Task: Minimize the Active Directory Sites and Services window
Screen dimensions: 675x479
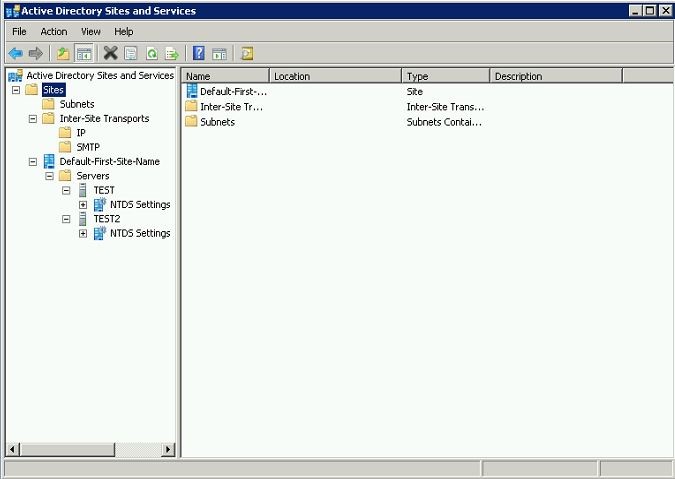Action: [x=635, y=11]
